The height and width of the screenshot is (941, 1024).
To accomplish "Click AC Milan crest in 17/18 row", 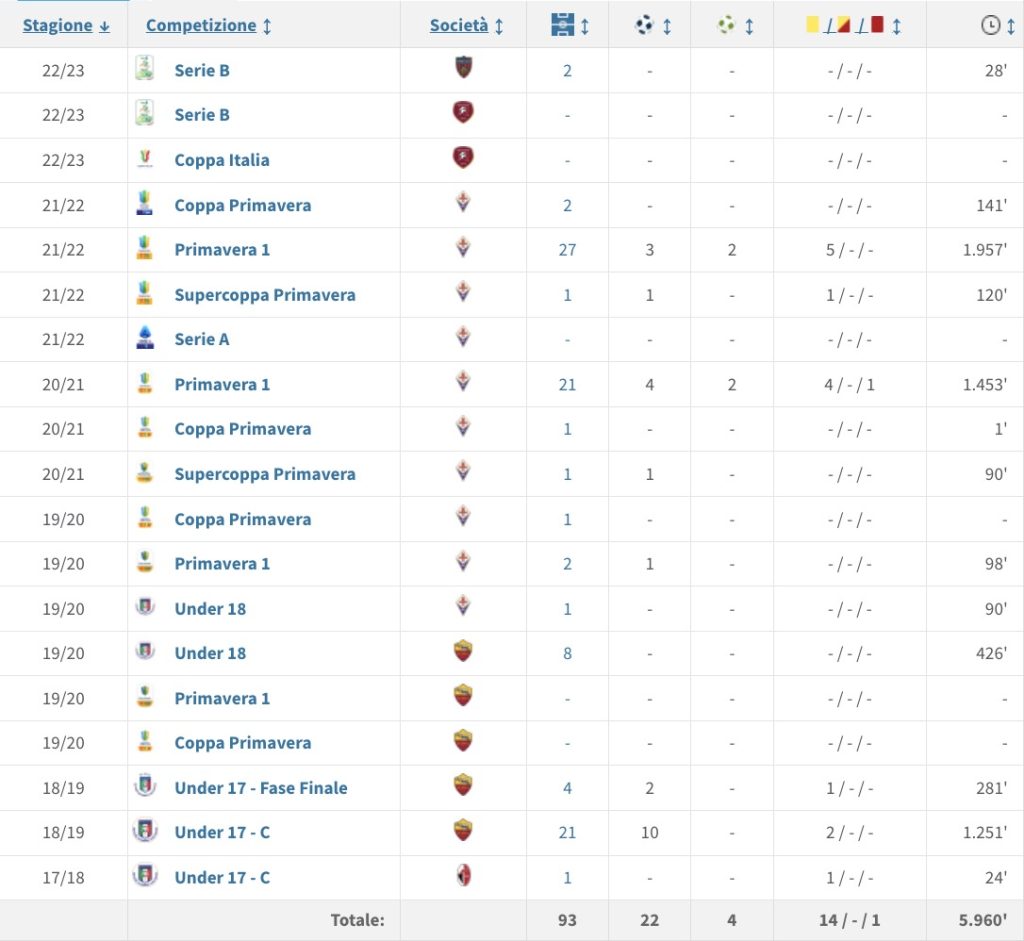I will click(x=462, y=877).
